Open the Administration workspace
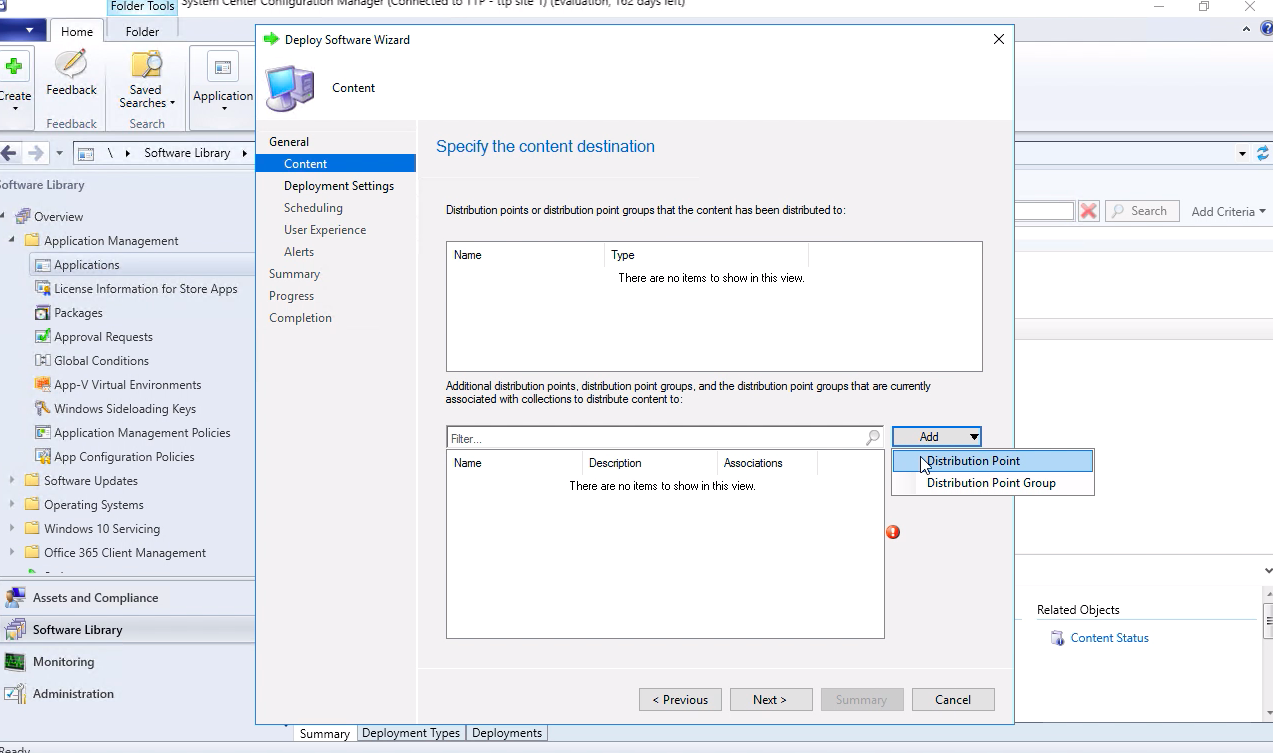1273x753 pixels. pos(127,694)
